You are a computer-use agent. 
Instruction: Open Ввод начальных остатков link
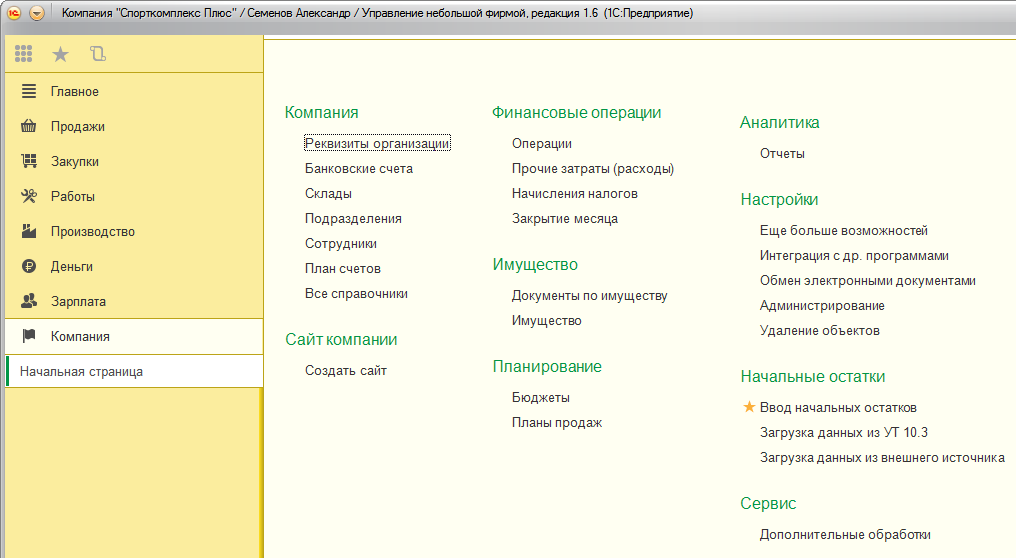[838, 407]
